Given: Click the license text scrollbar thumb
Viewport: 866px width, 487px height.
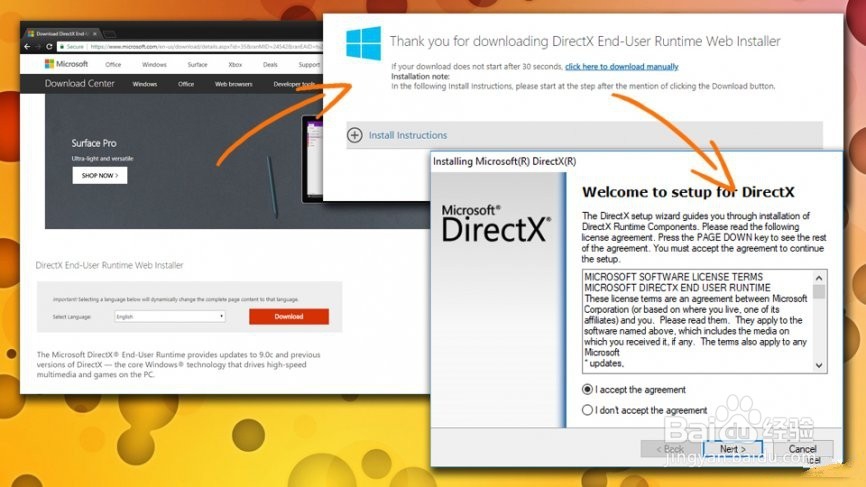Looking at the screenshot, I should tap(819, 292).
